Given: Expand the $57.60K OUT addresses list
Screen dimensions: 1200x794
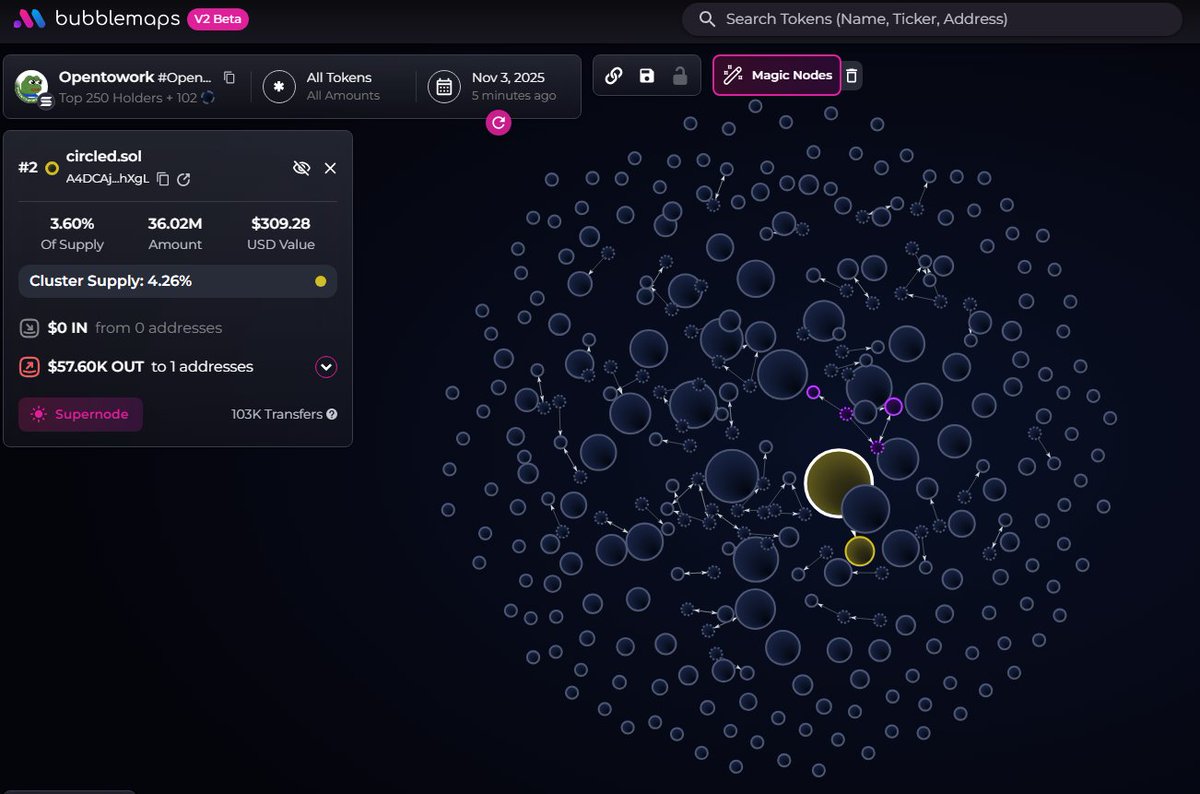Looking at the screenshot, I should pos(326,367).
